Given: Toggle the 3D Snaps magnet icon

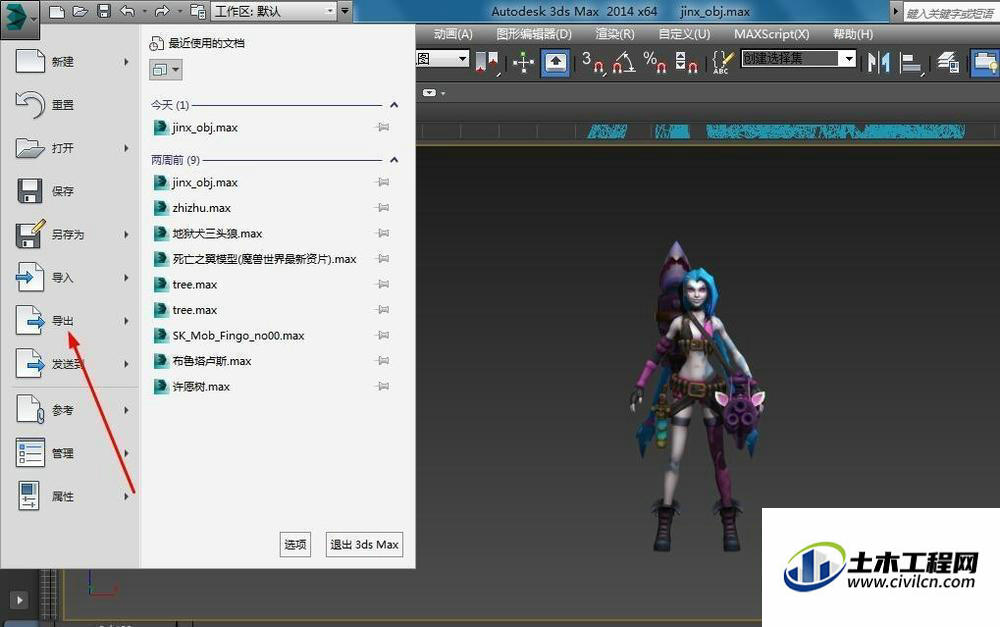Looking at the screenshot, I should click(x=593, y=63).
